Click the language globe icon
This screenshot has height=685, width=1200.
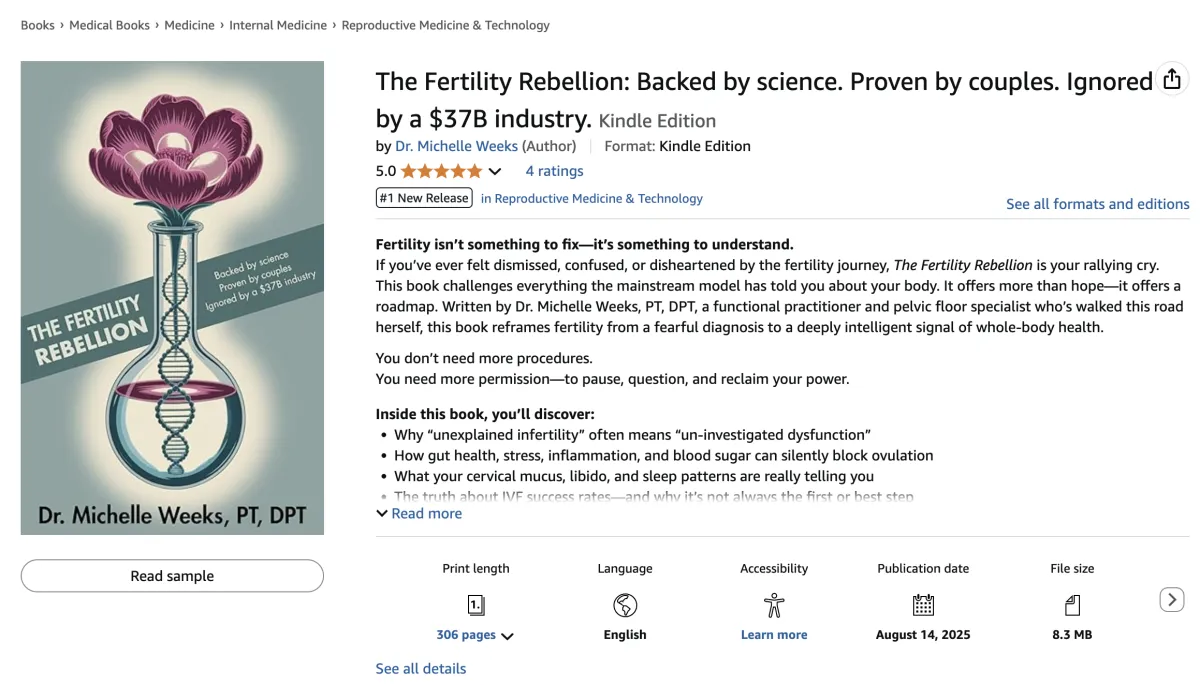[625, 605]
